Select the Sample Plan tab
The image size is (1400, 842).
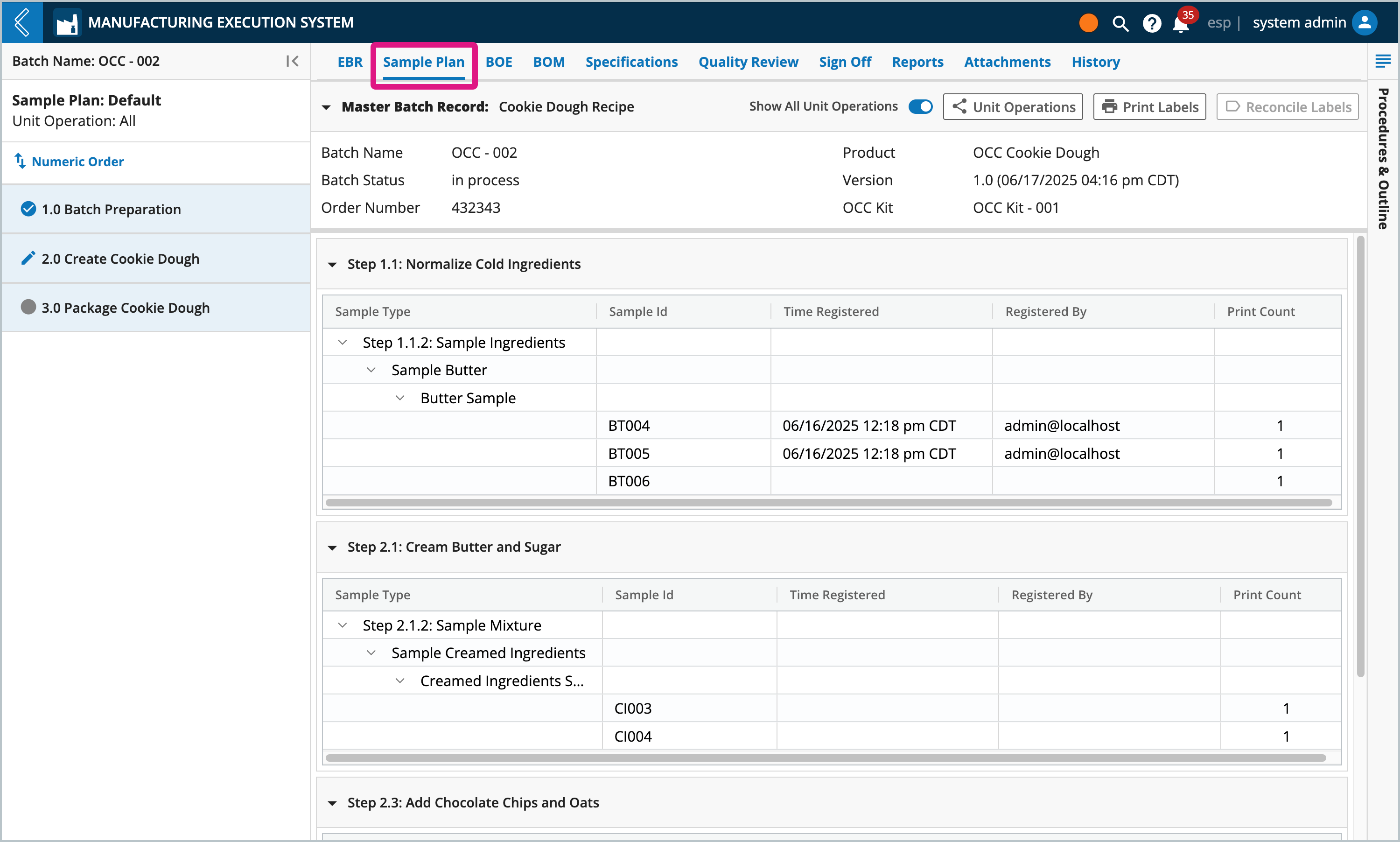pos(424,62)
